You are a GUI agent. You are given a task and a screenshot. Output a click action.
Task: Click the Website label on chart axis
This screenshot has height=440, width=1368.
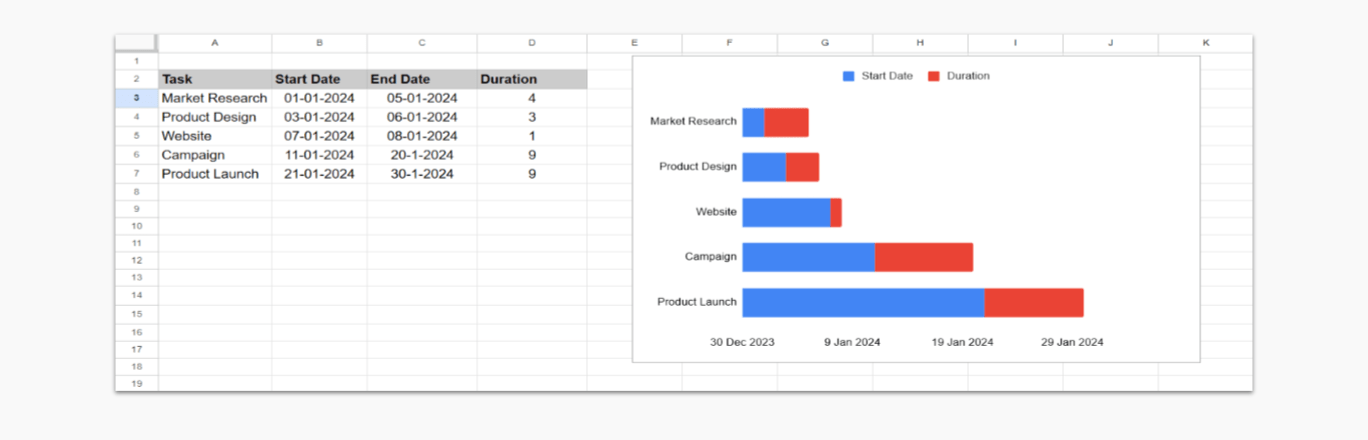tap(716, 212)
